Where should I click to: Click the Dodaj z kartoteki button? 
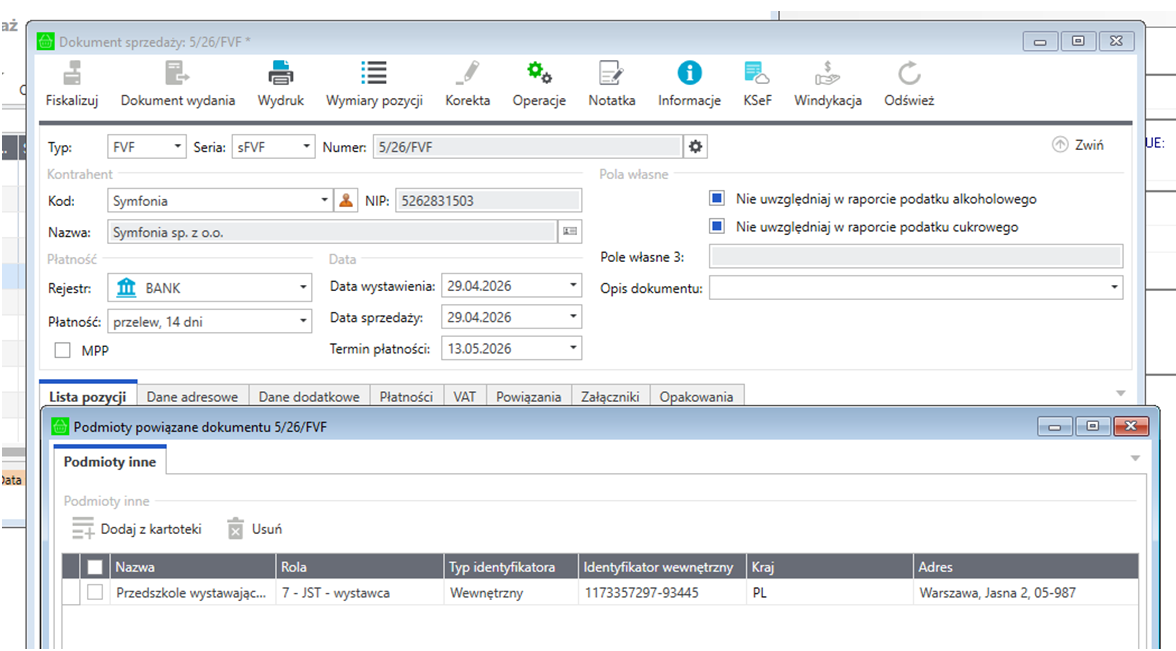click(137, 529)
